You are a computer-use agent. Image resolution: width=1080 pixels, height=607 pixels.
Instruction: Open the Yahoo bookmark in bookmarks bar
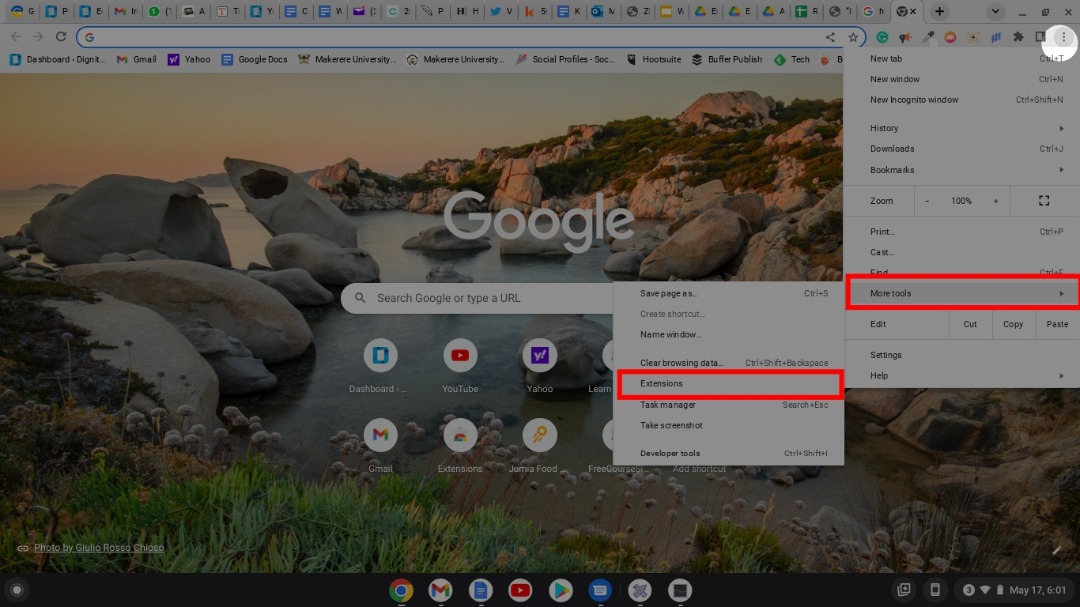[189, 59]
